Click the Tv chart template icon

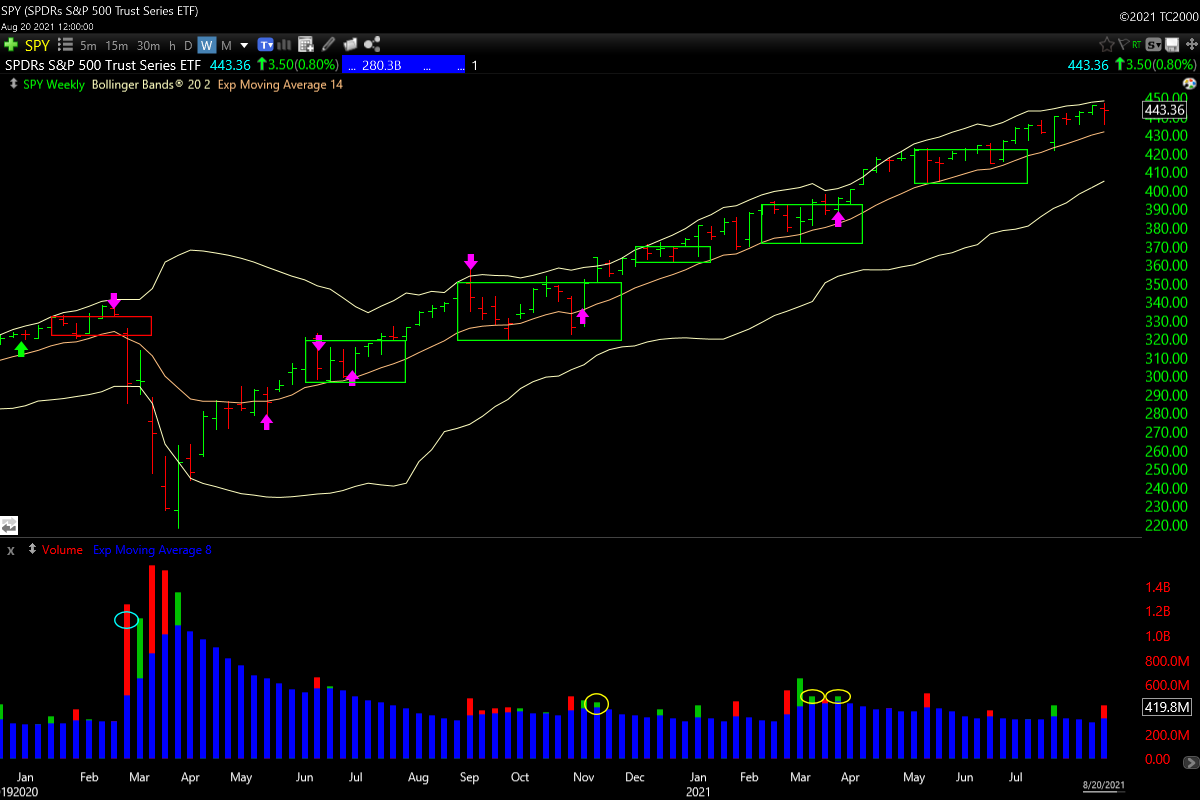[x=266, y=44]
